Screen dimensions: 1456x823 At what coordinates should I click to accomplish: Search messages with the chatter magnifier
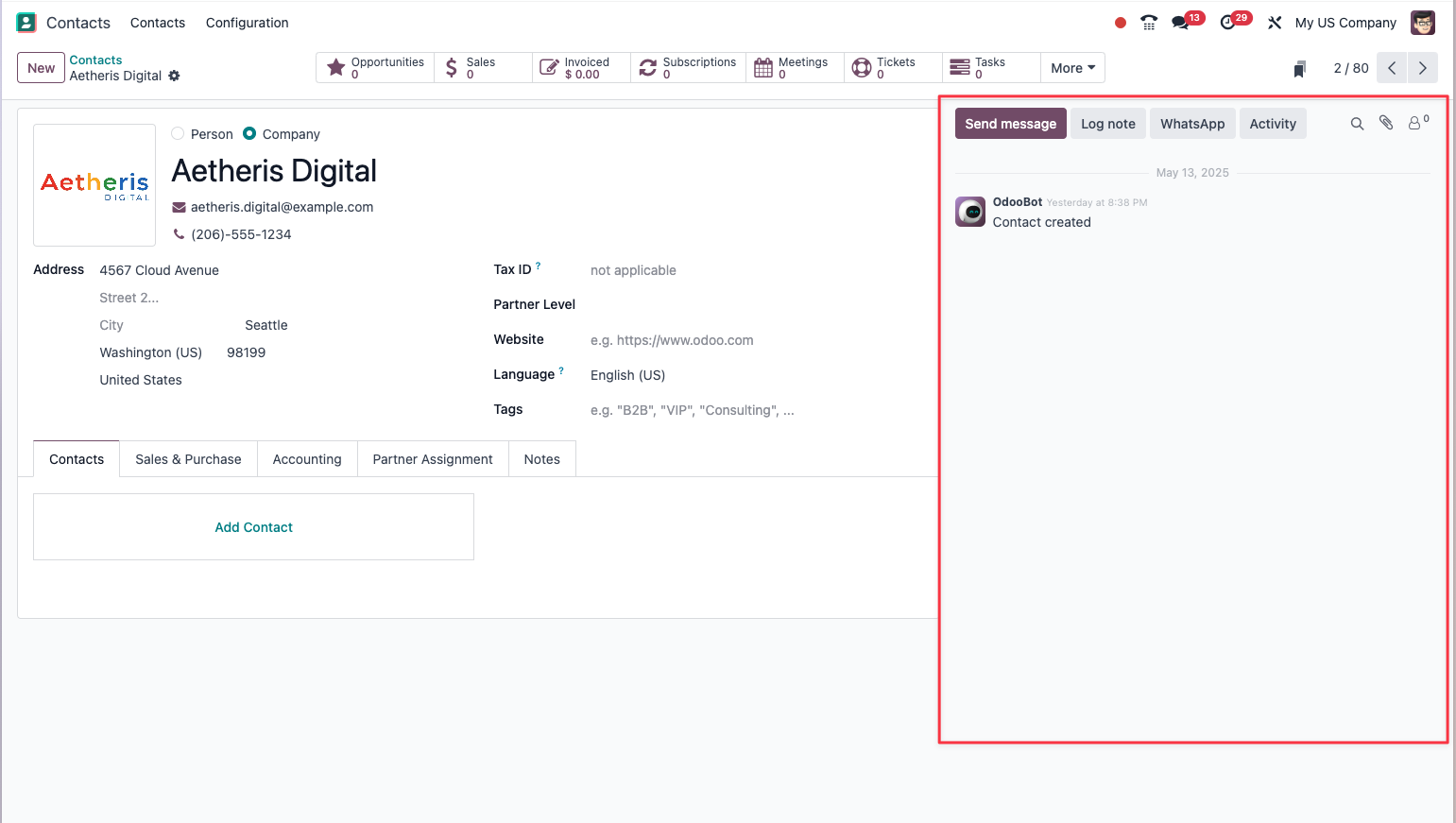1357,124
